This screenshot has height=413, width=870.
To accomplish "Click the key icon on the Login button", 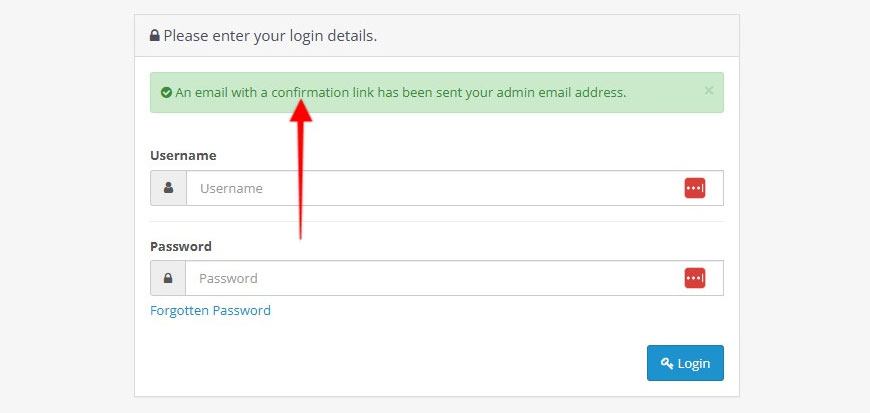I will point(667,363).
